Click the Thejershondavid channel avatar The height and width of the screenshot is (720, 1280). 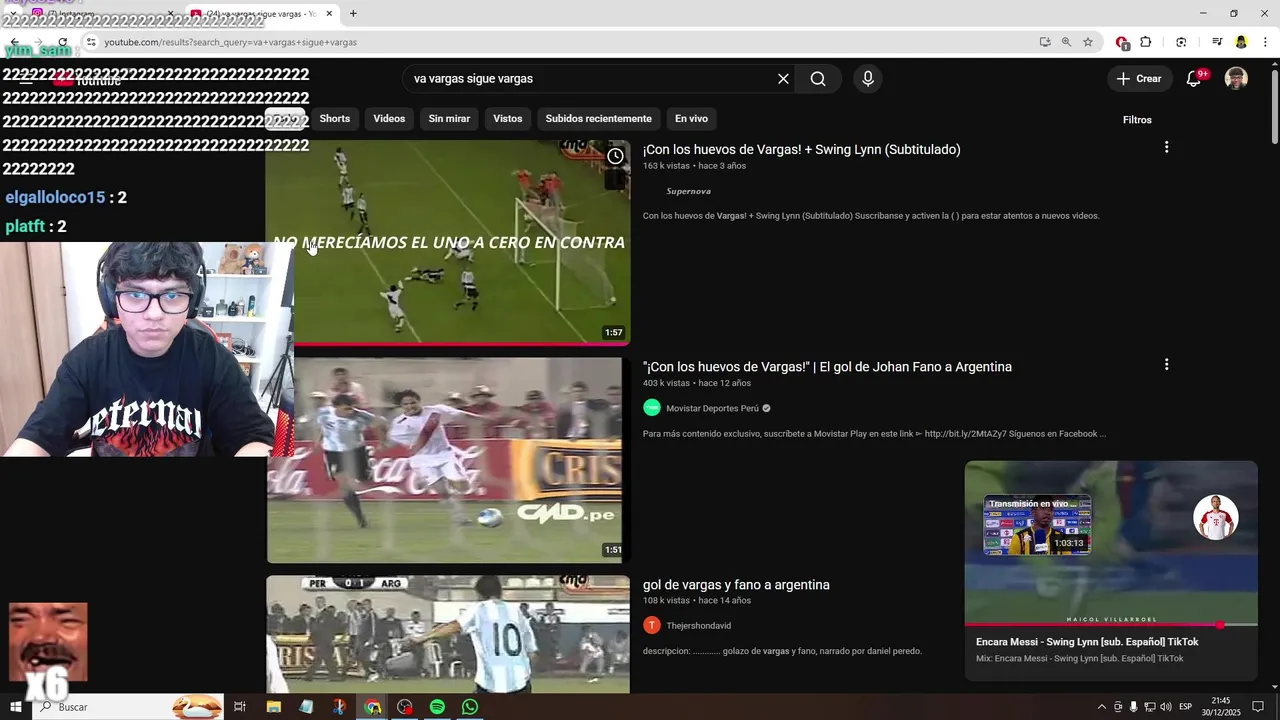[652, 625]
